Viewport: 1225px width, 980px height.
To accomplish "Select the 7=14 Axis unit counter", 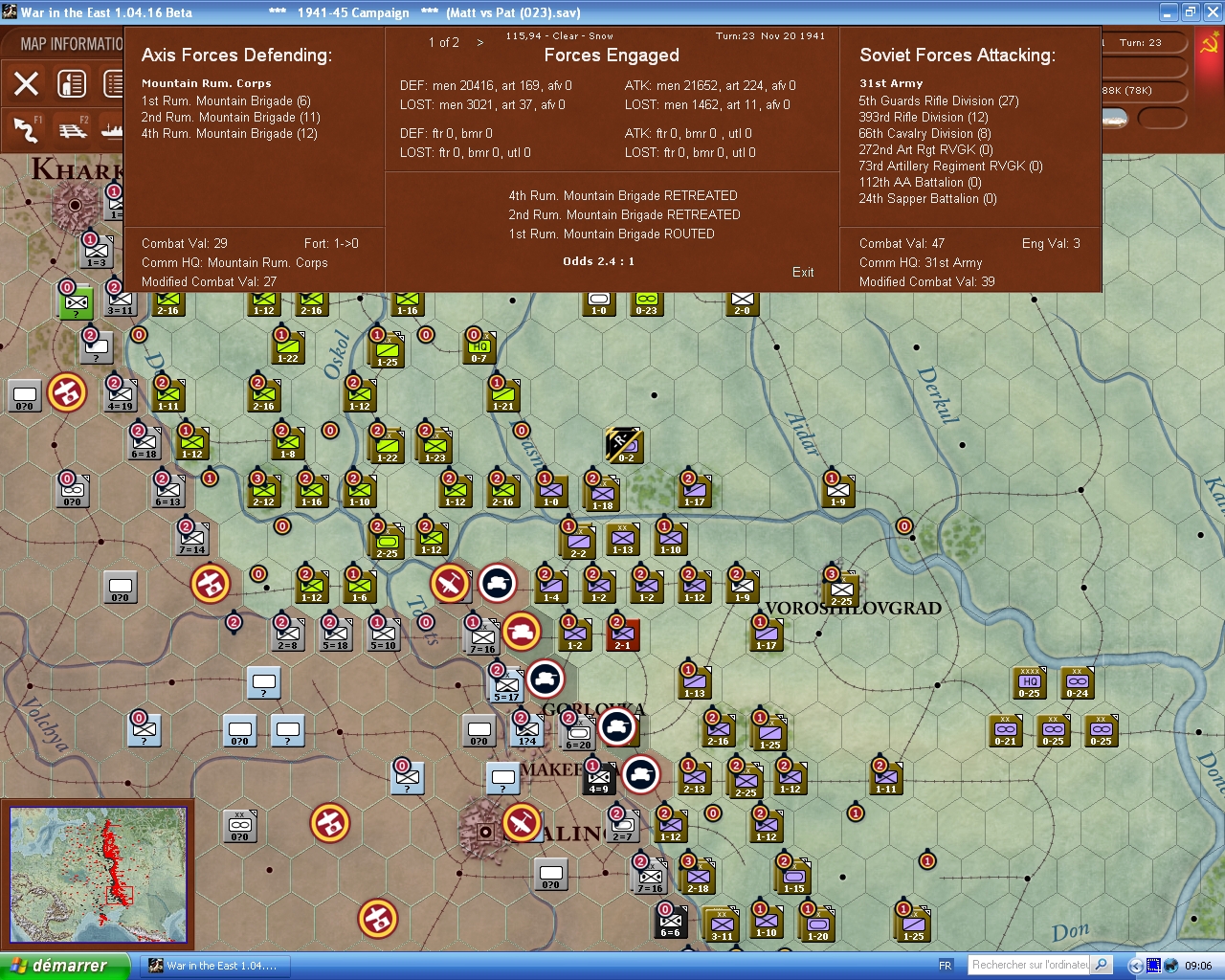I will 192,539.
